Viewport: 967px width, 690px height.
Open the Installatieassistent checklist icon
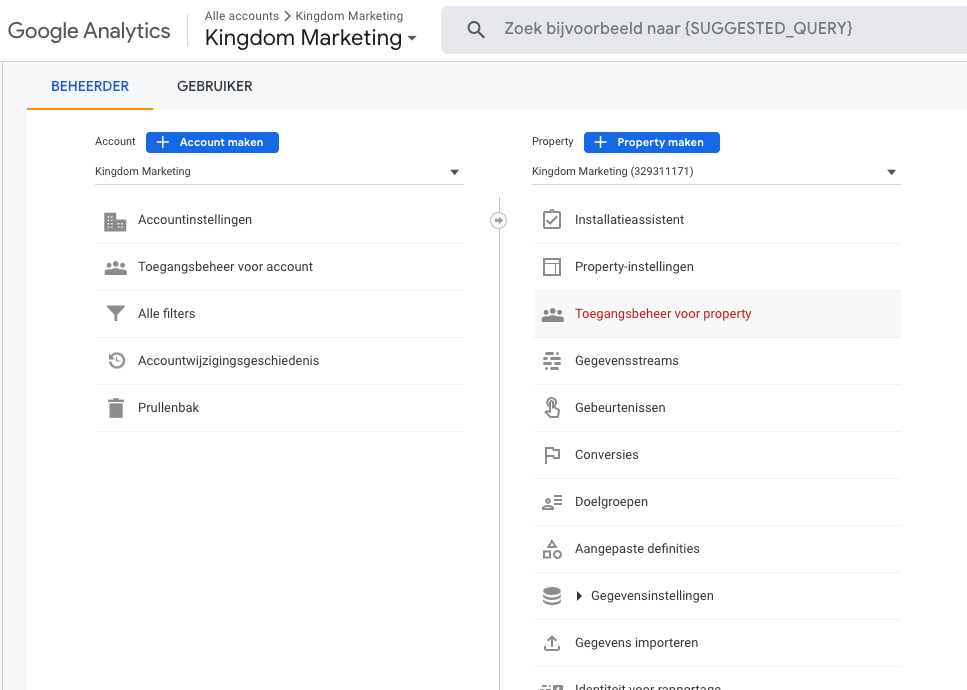pos(552,219)
